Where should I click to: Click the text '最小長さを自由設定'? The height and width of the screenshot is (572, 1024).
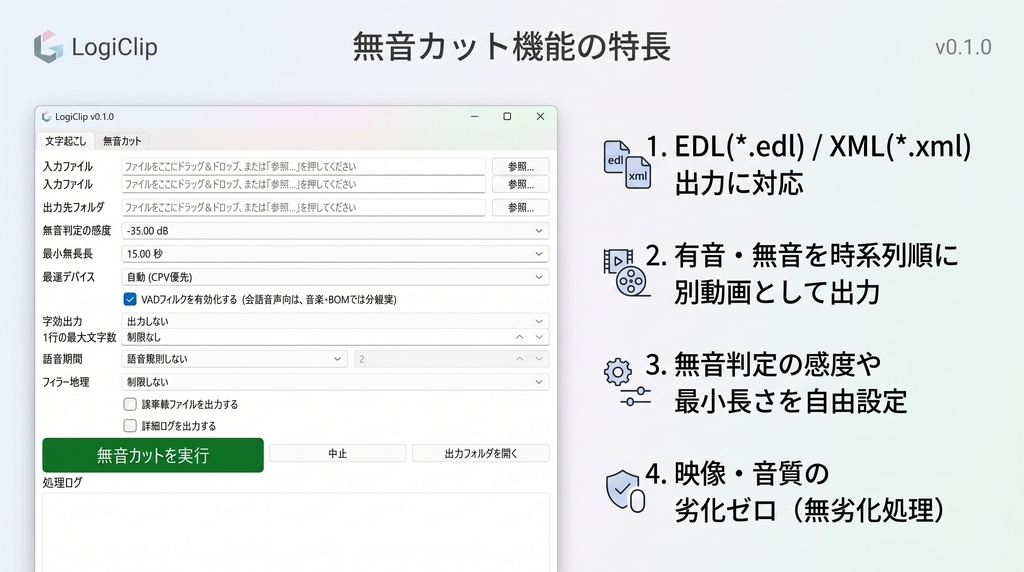pyautogui.click(x=791, y=401)
